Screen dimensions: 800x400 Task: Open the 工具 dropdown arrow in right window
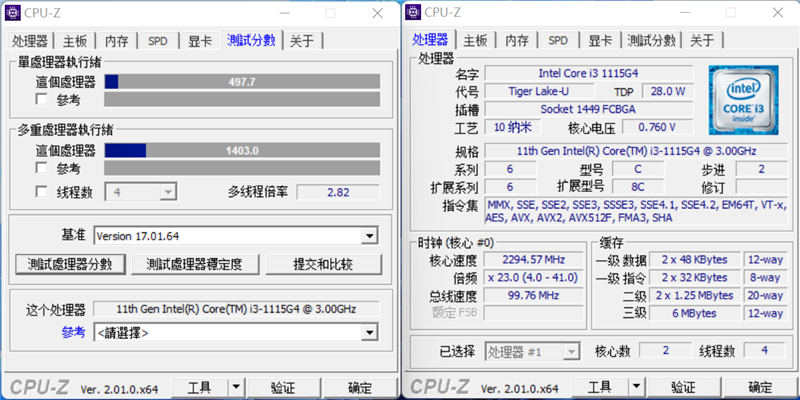click(636, 387)
